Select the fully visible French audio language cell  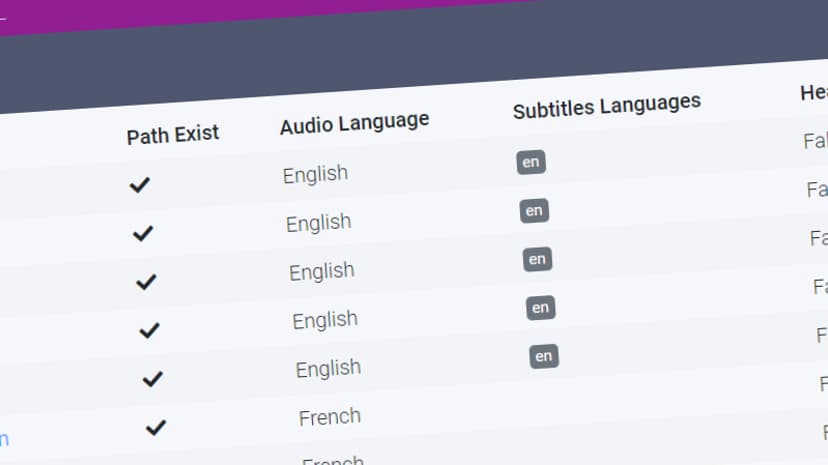[x=330, y=417]
